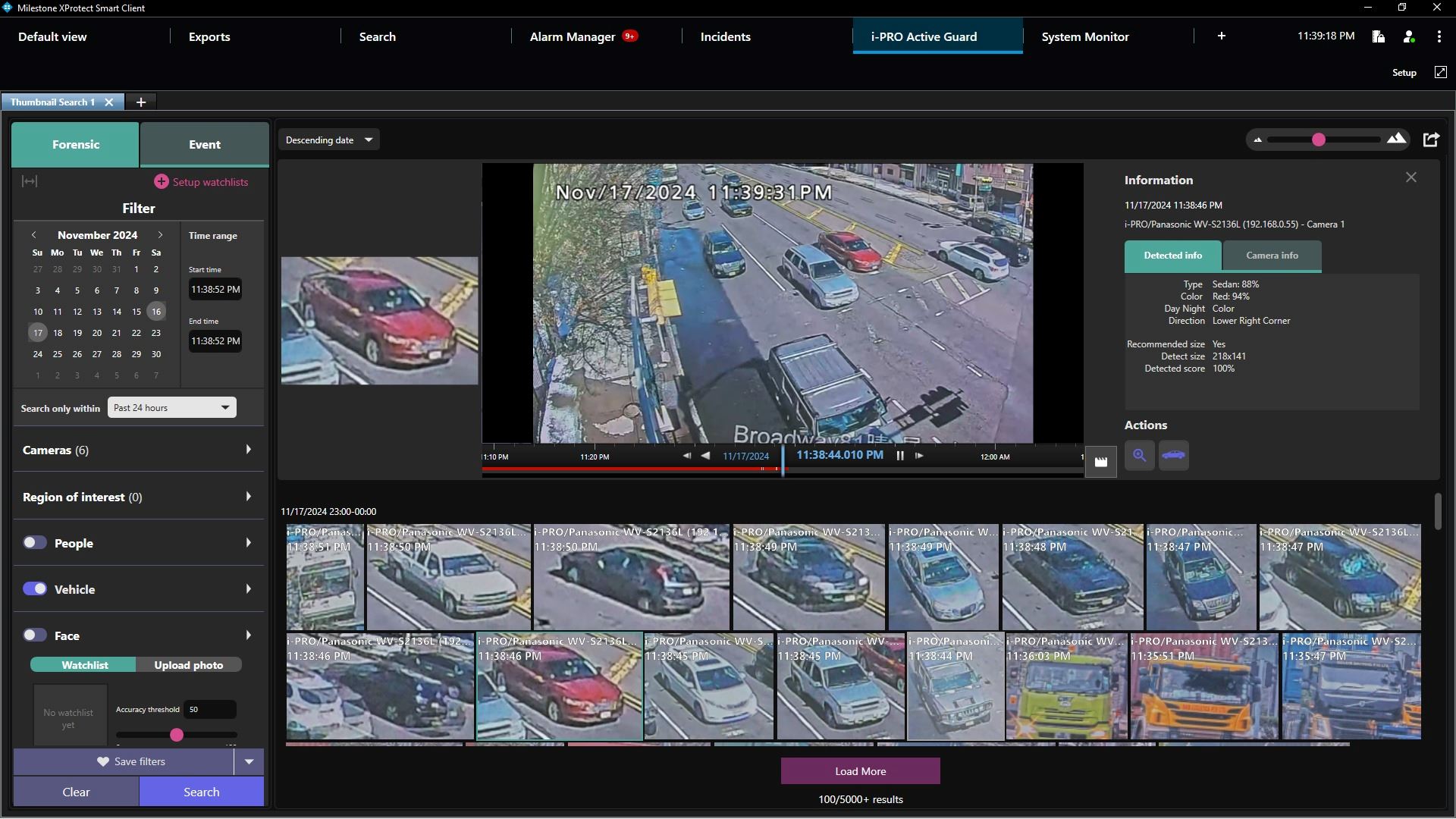Add a new thumbnail search tab
Viewport: 1456px width, 819px height.
point(140,102)
